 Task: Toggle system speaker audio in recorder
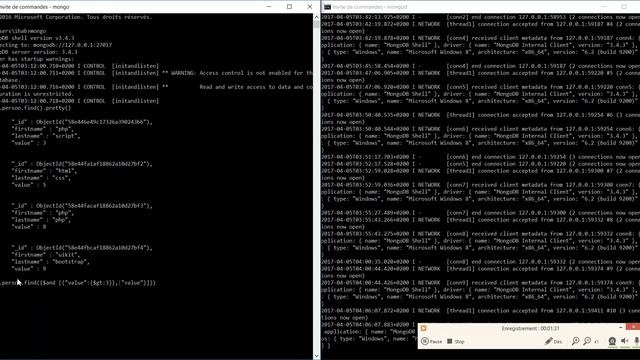click(624, 341)
